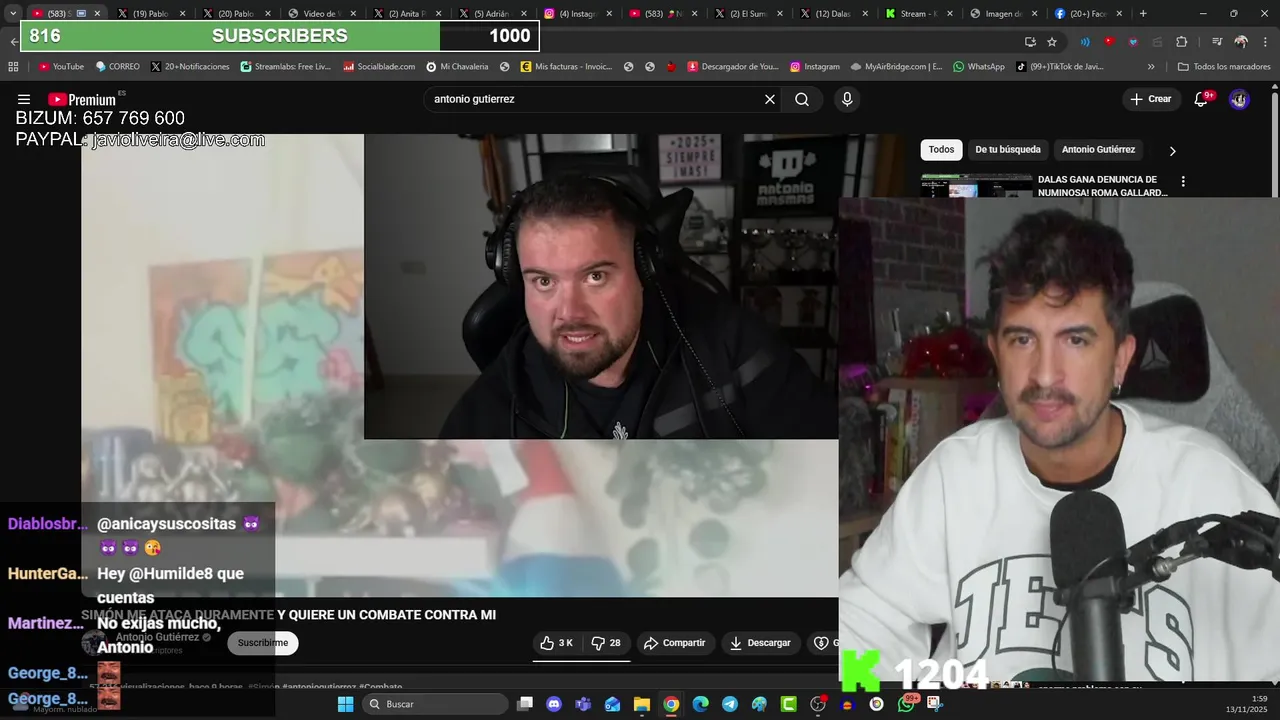Viewport: 1280px width, 720px height.
Task: Open the Streamlabs bookmark
Action: pyautogui.click(x=286, y=67)
